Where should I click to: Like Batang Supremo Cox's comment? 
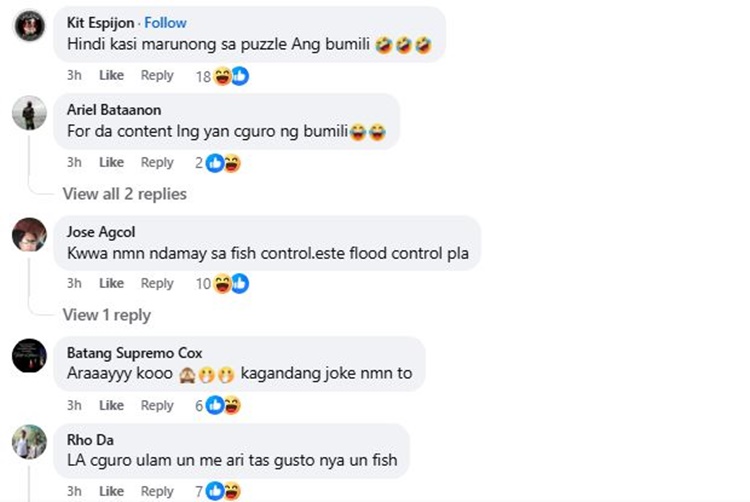tap(111, 405)
